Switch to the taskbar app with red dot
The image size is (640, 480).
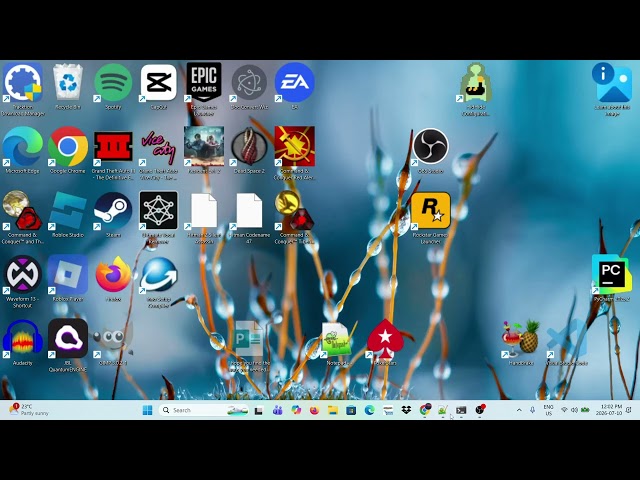coord(480,410)
